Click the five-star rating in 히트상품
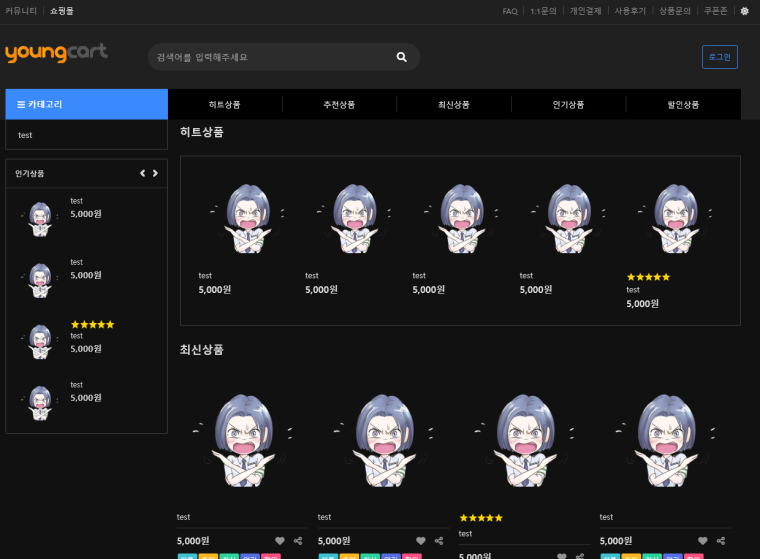 tap(648, 277)
